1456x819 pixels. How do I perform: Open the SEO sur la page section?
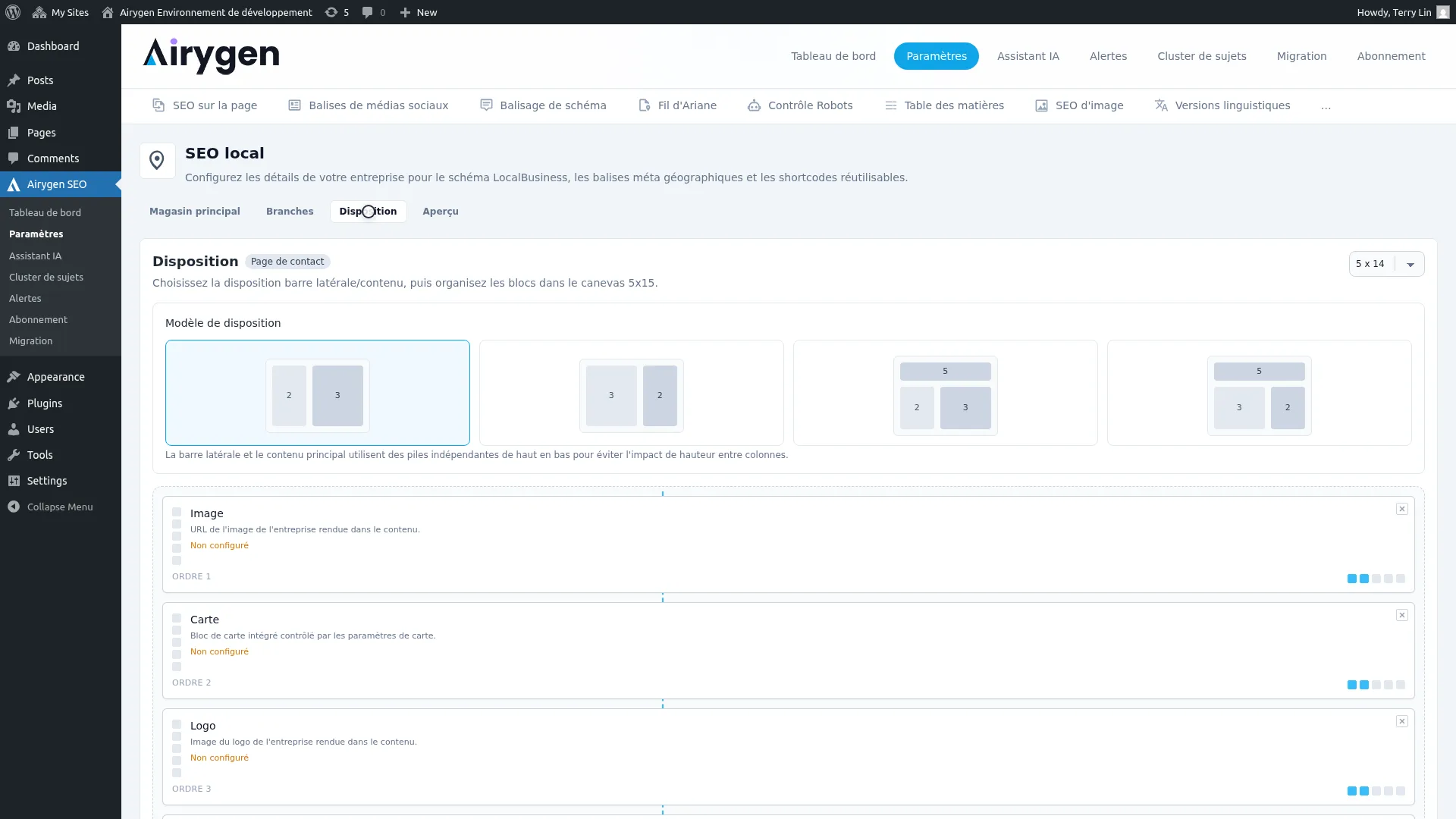coord(205,105)
